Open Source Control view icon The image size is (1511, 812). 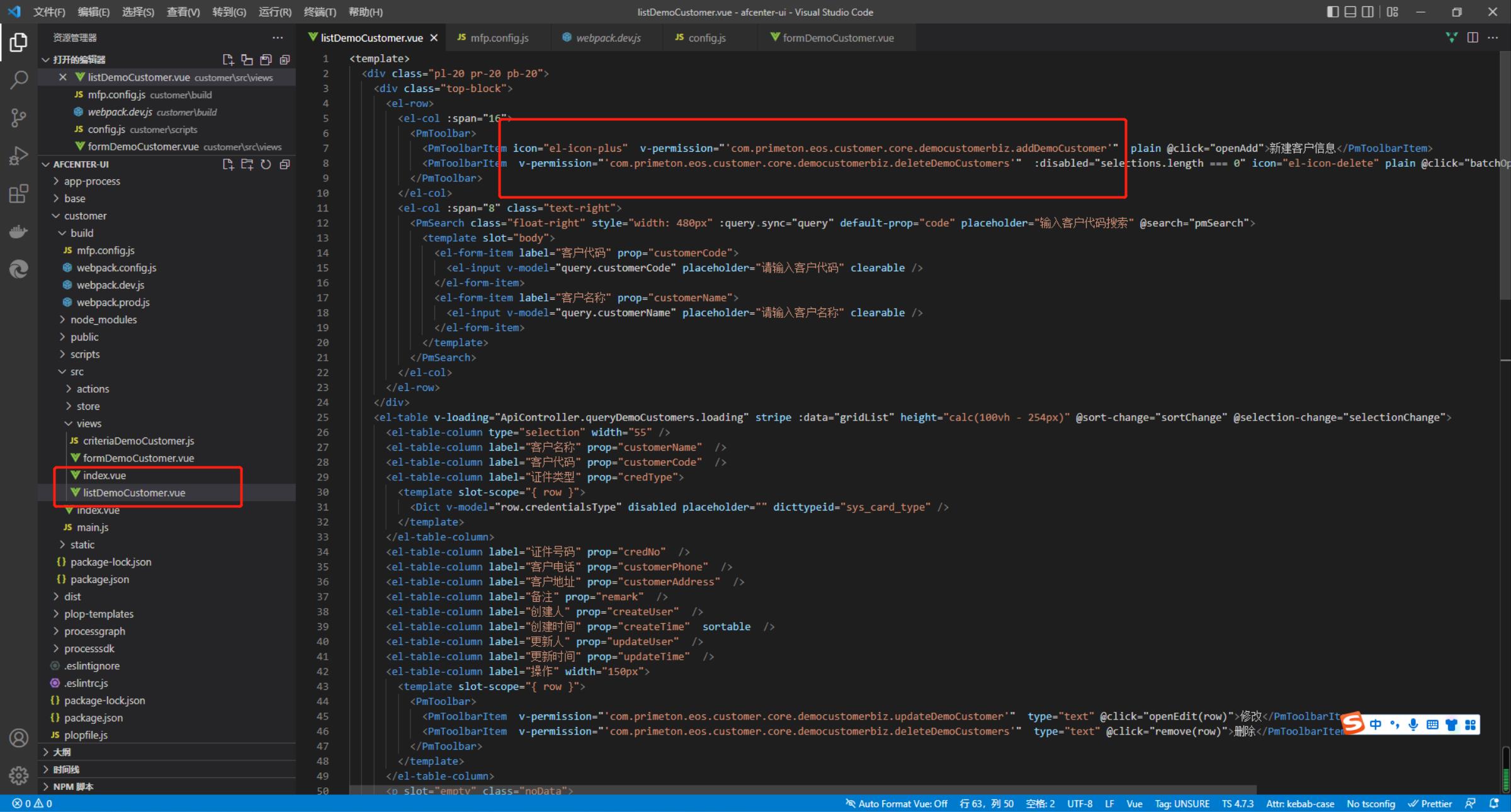click(x=19, y=118)
